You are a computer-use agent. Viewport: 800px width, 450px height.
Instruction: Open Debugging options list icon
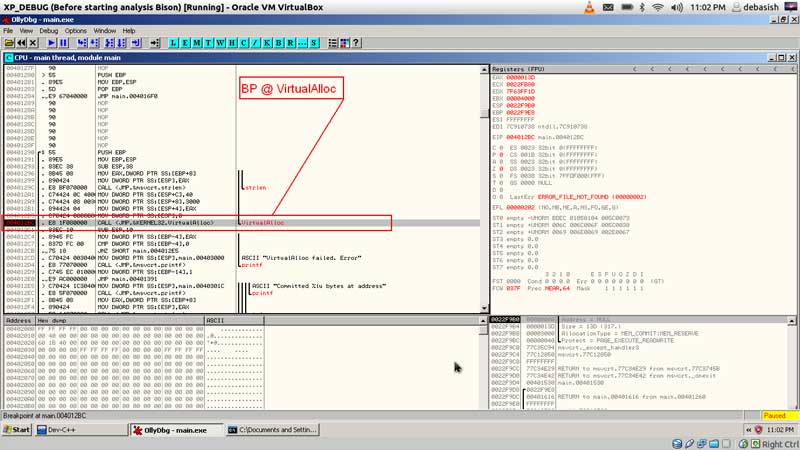pos(333,43)
